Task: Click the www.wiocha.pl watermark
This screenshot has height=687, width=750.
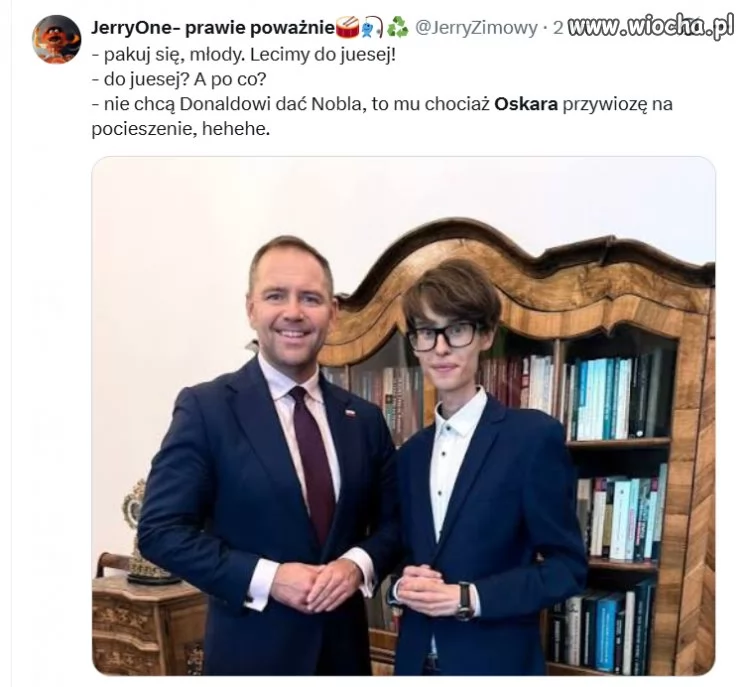Action: [x=653, y=27]
